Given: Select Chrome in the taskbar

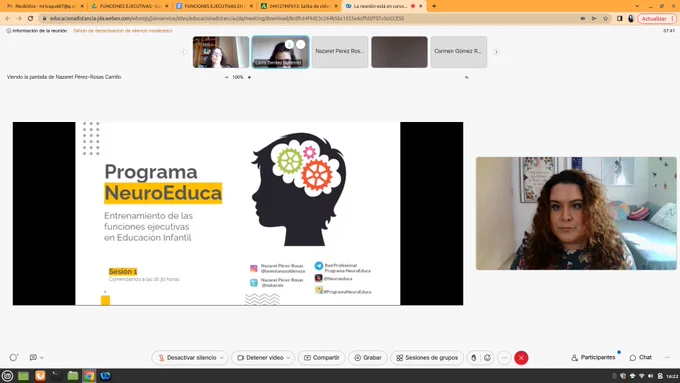Looking at the screenshot, I should pos(89,376).
